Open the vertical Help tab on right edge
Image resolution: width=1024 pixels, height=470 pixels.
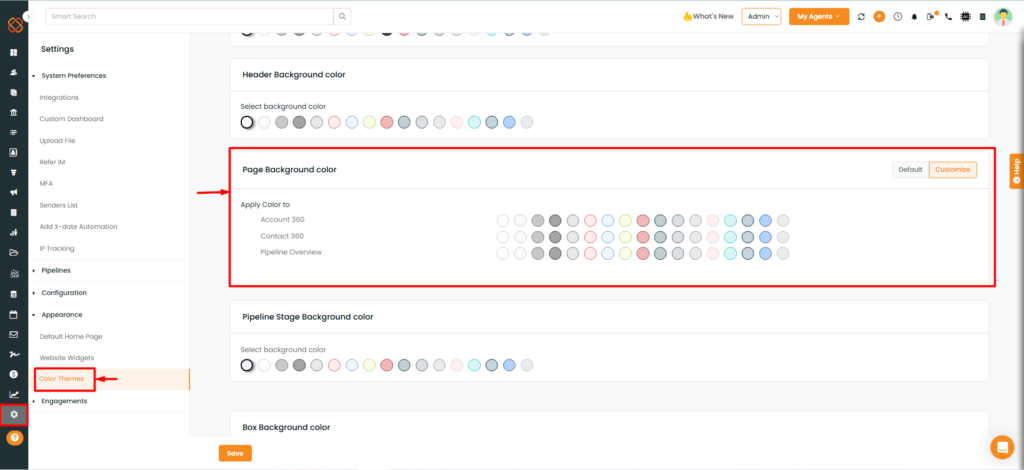(1016, 170)
